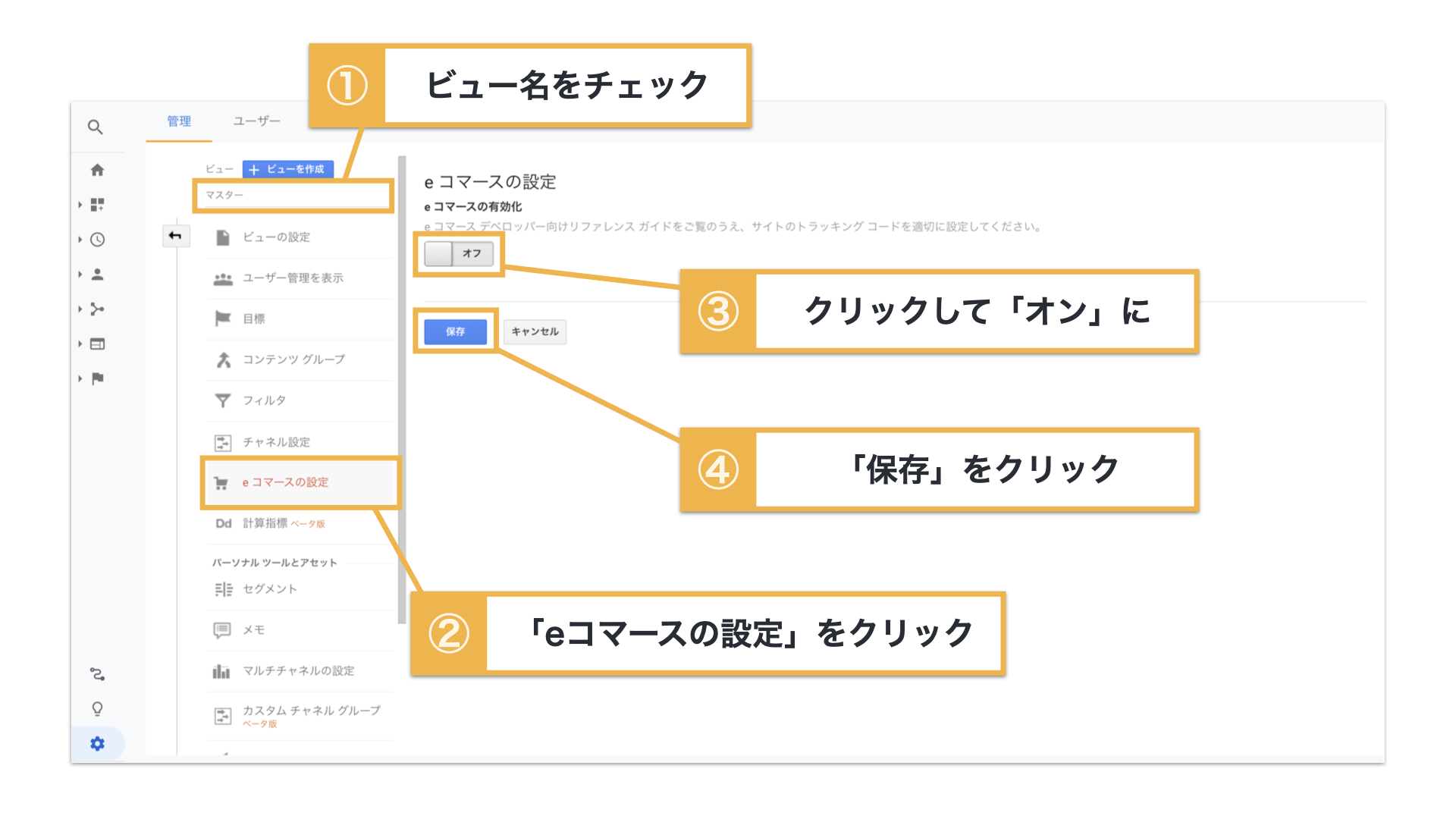Click the パーソナル ツールとアセット section label
This screenshot has height=819, width=1456.
click(x=275, y=563)
